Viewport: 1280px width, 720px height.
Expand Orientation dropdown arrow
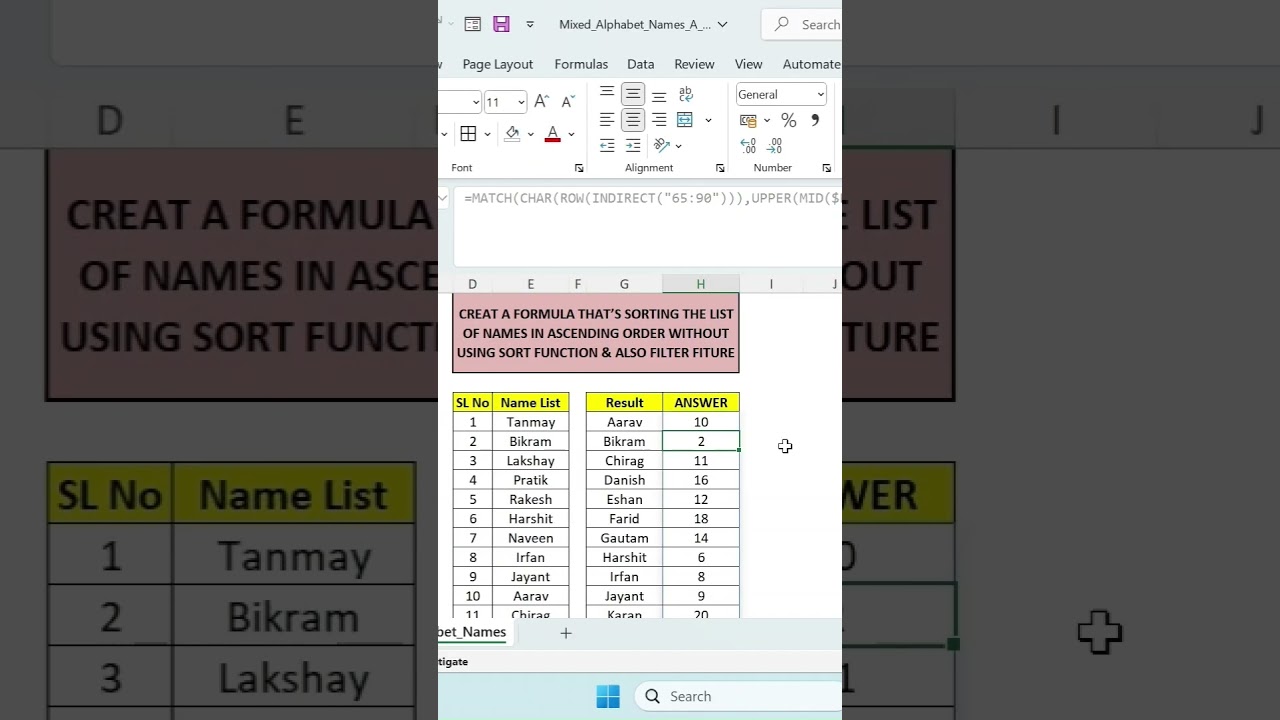click(x=678, y=146)
